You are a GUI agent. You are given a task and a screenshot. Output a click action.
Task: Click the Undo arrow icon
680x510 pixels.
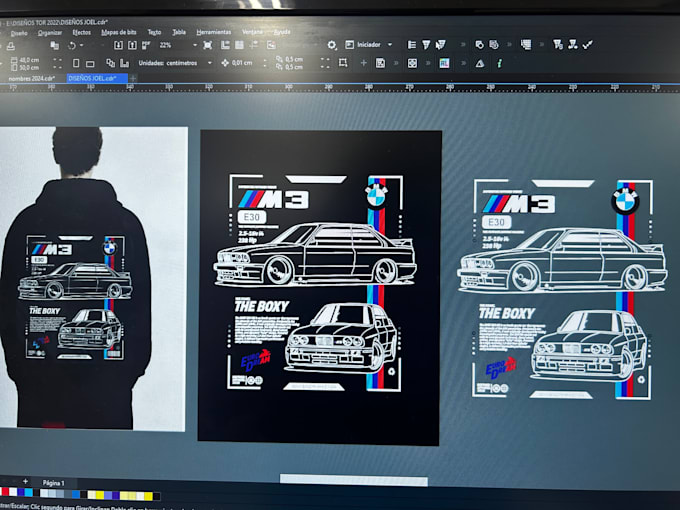point(72,45)
